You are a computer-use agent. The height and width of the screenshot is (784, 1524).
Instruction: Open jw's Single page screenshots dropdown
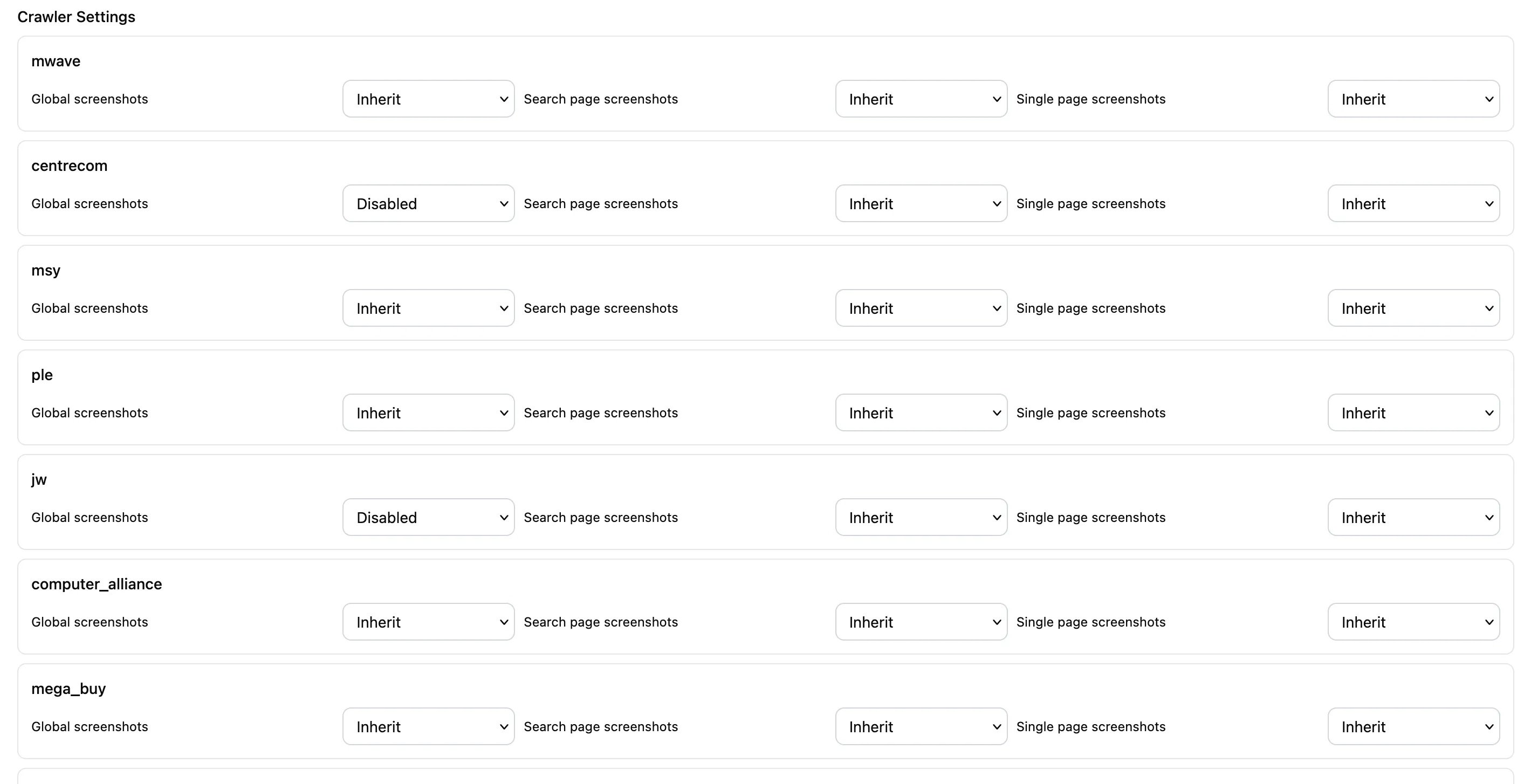click(1414, 517)
